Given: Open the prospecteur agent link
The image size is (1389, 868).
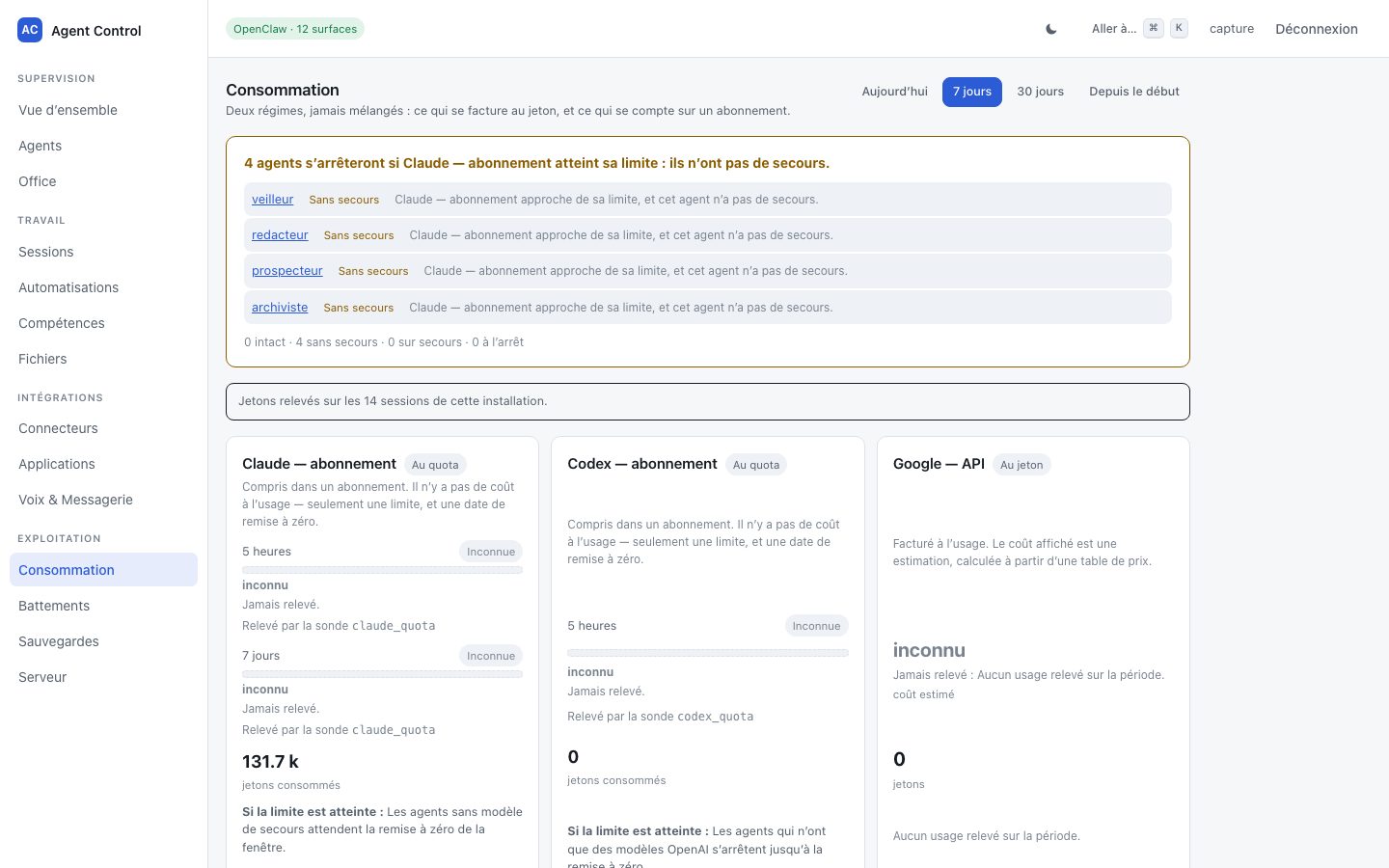Looking at the screenshot, I should 286,271.
